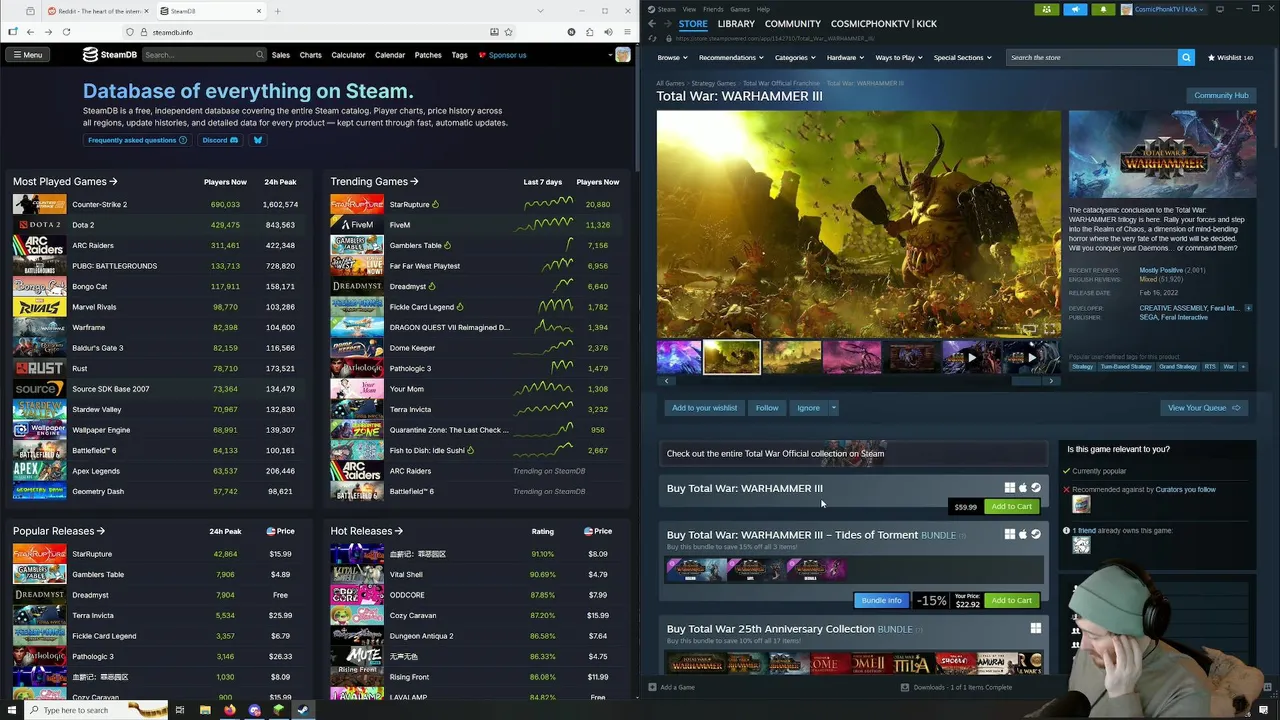
Task: Open the SteamDB Sales page
Action: (281, 55)
